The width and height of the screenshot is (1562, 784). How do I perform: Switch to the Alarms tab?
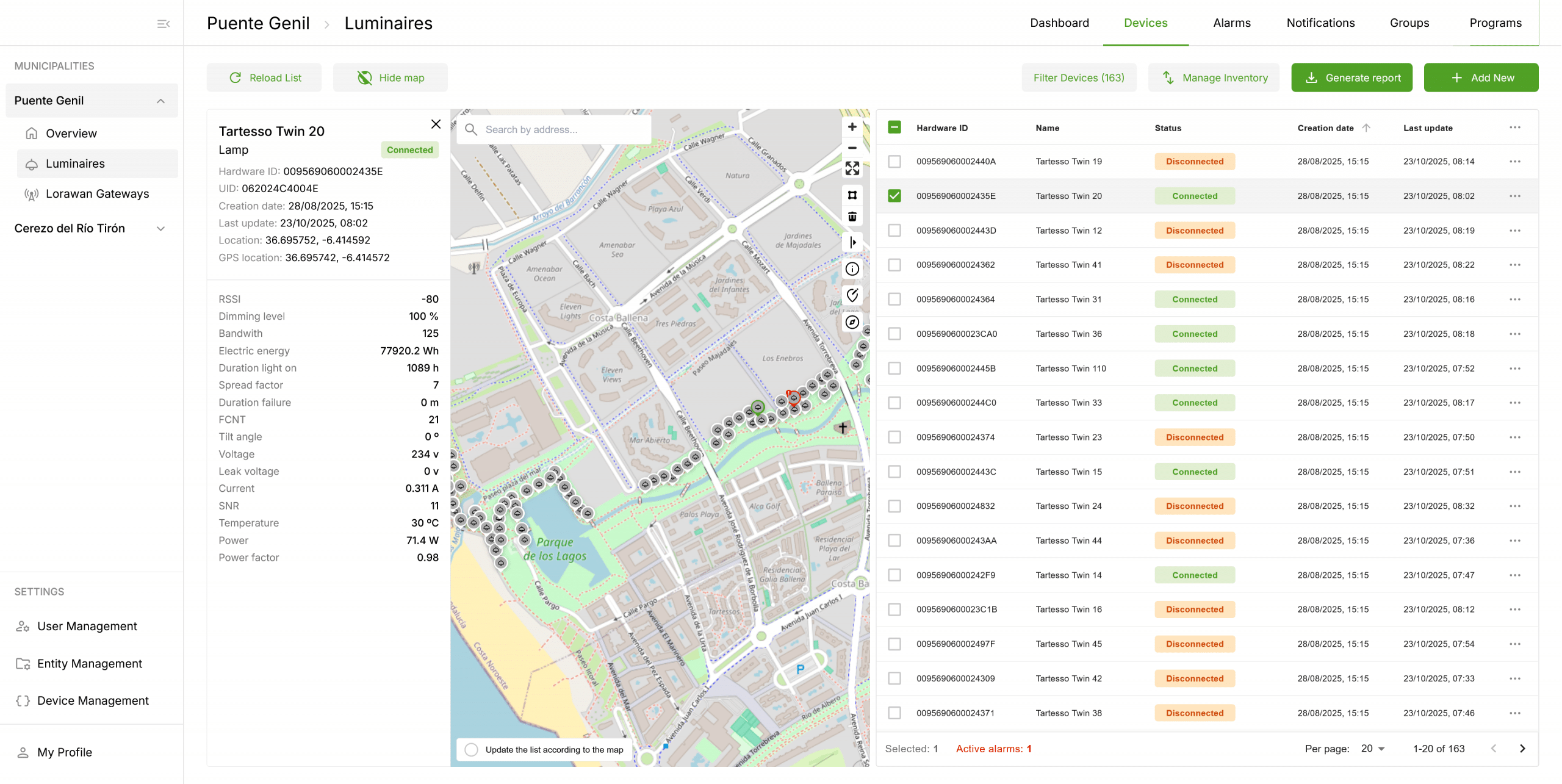[x=1231, y=23]
